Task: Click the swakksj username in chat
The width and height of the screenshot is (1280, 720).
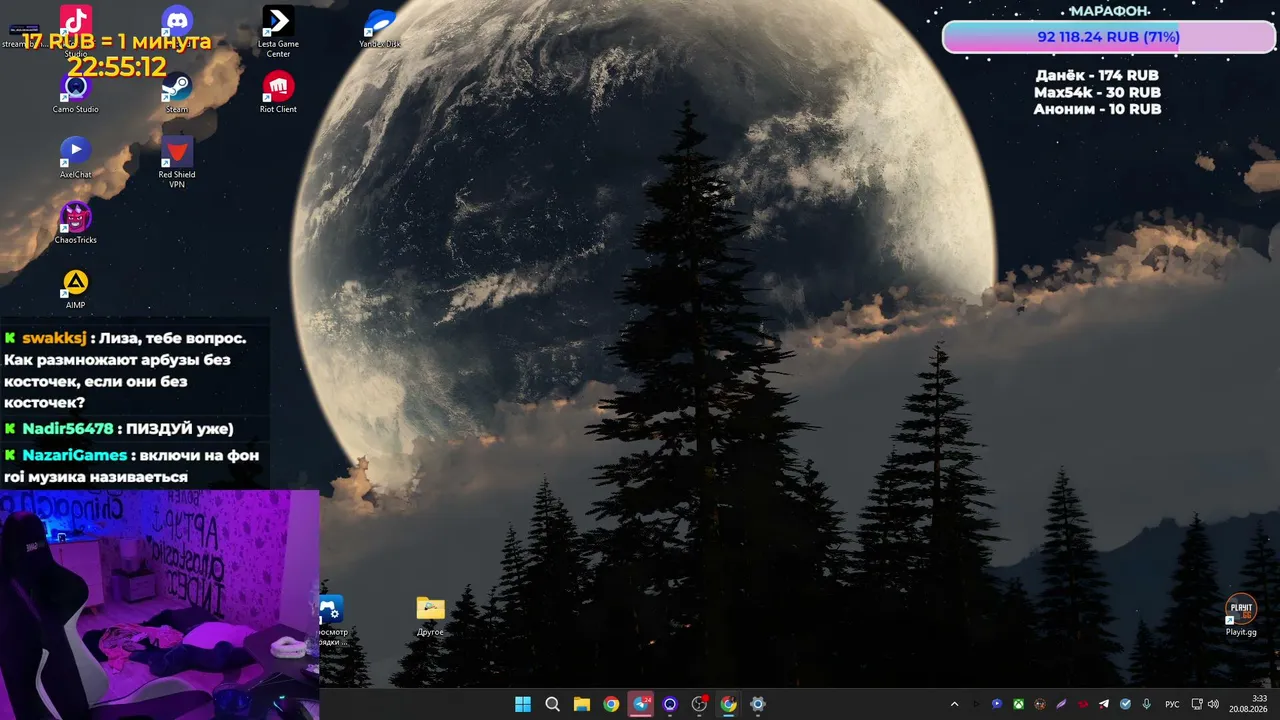Action: [x=54, y=338]
